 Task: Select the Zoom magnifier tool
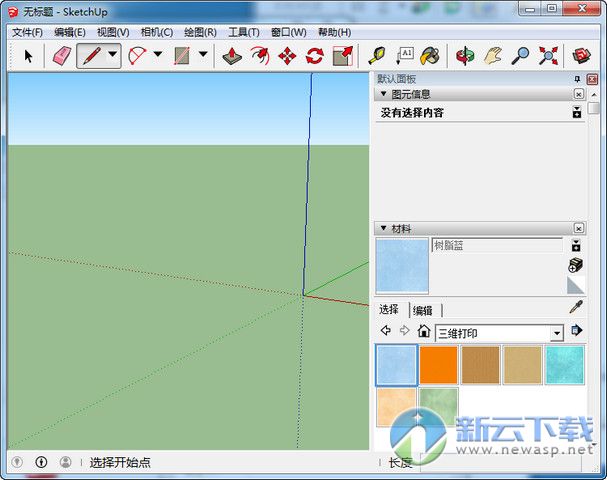pos(520,57)
